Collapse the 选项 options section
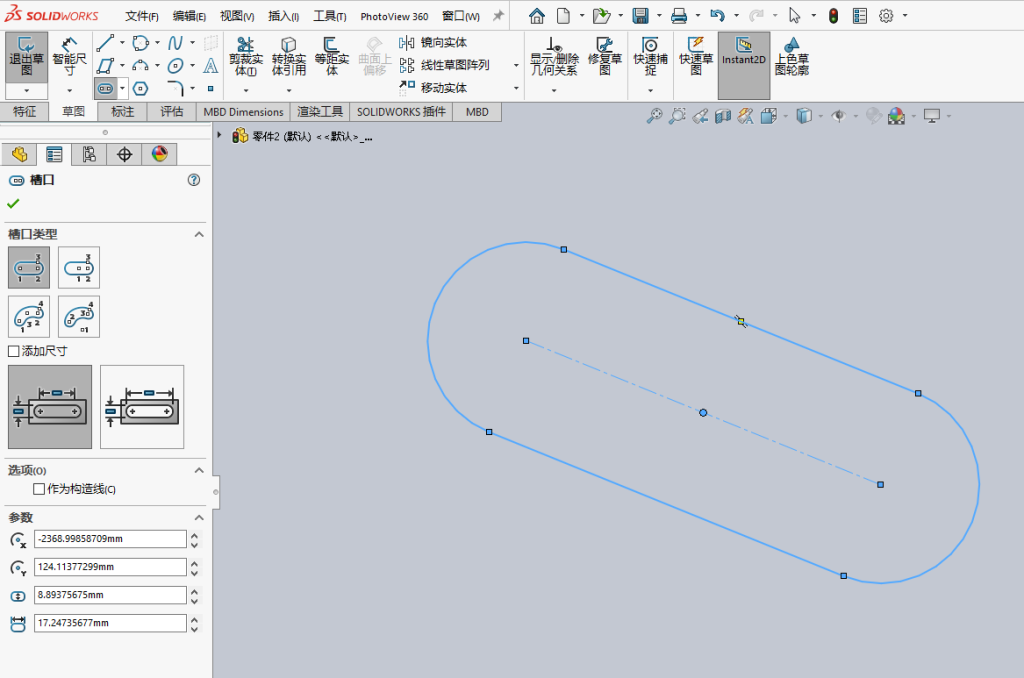This screenshot has height=678, width=1024. tap(199, 470)
